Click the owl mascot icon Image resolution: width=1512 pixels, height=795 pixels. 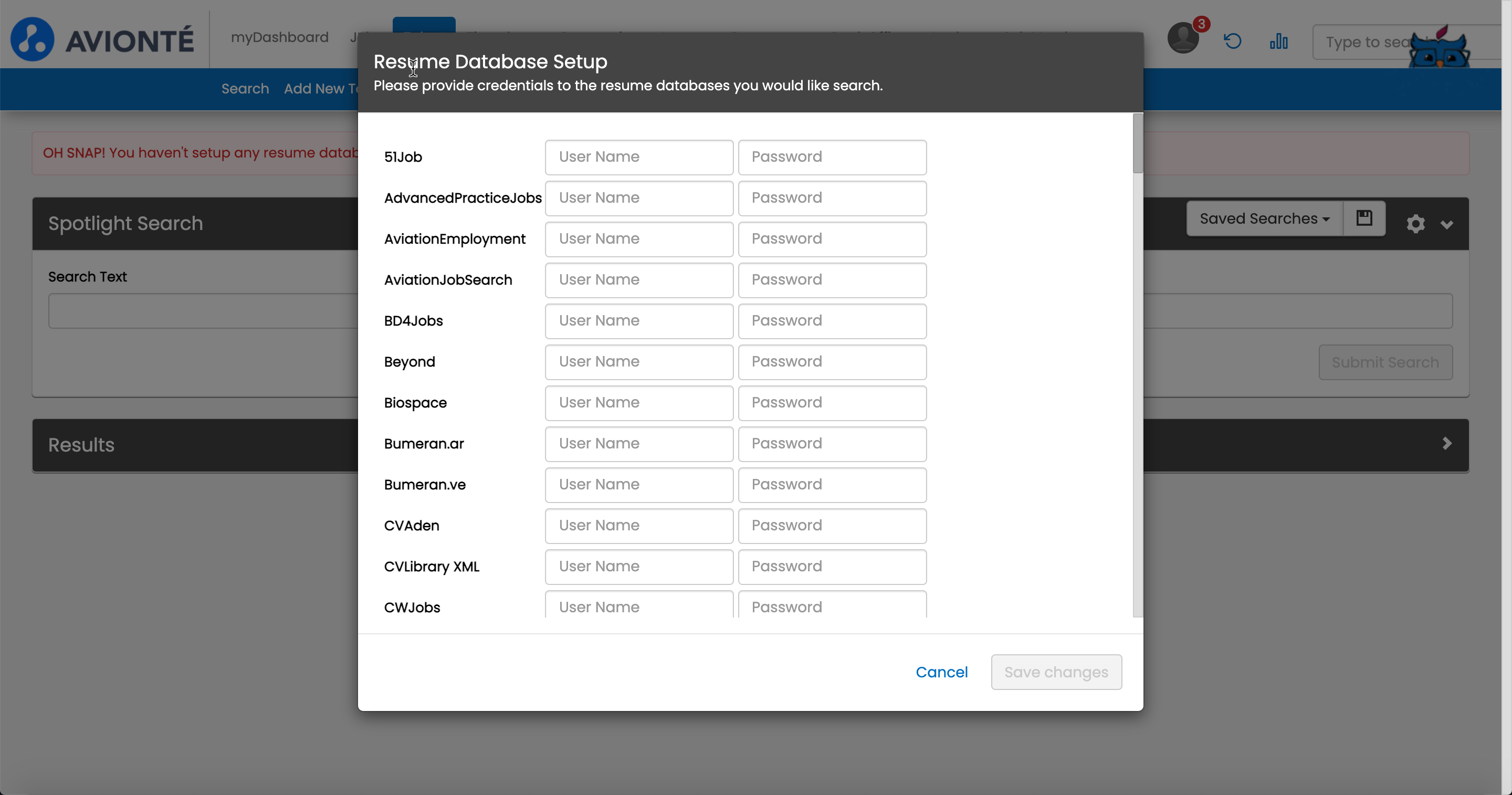[1439, 48]
